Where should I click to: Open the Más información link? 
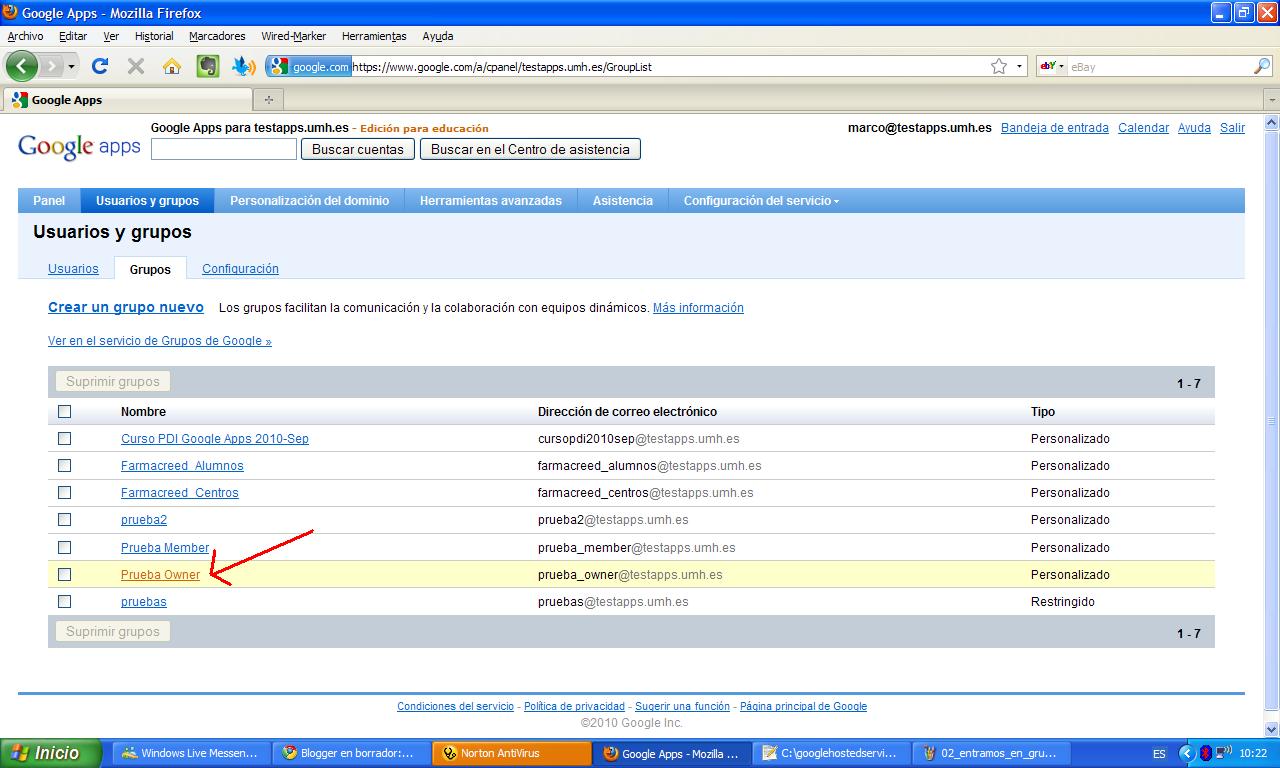[x=698, y=308]
